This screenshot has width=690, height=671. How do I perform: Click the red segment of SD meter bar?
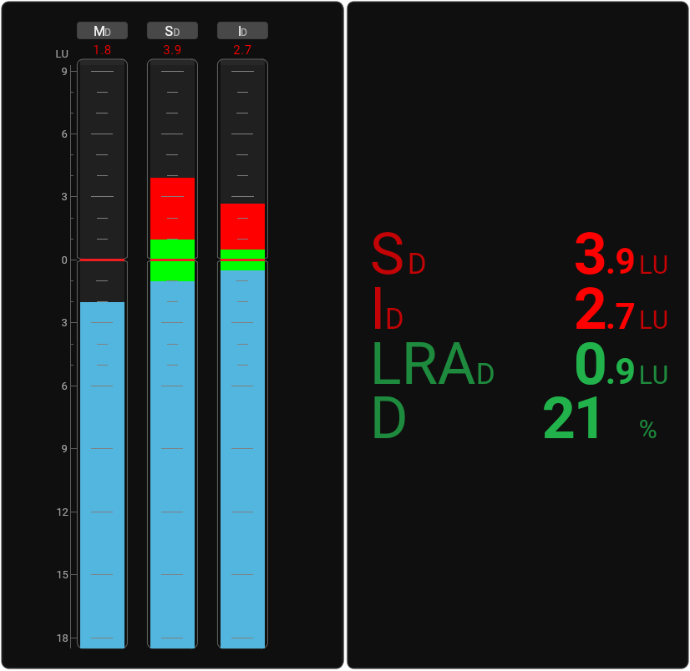click(x=172, y=208)
